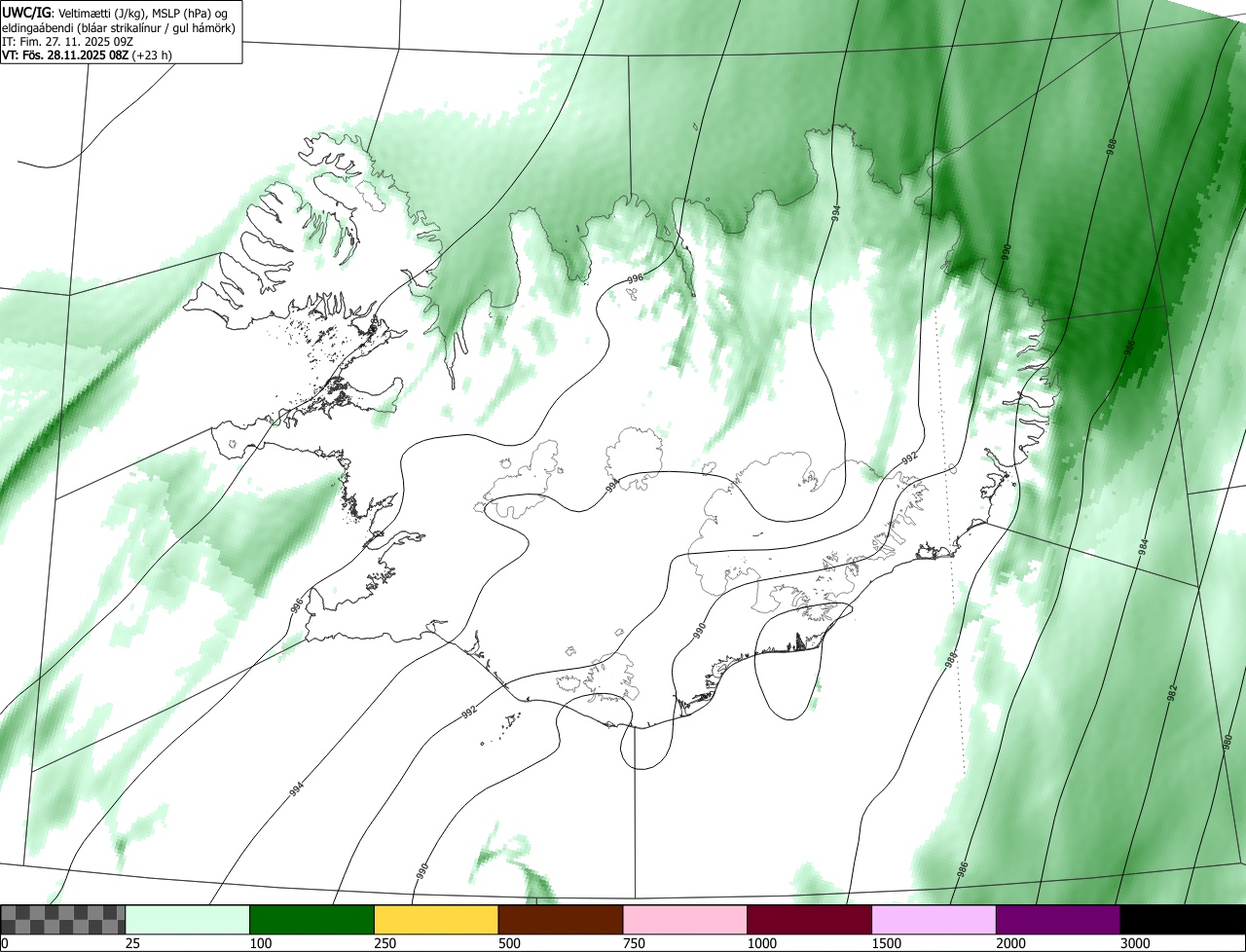The height and width of the screenshot is (952, 1246).
Task: Click the "eldingaábendi" description line
Action: tap(119, 28)
